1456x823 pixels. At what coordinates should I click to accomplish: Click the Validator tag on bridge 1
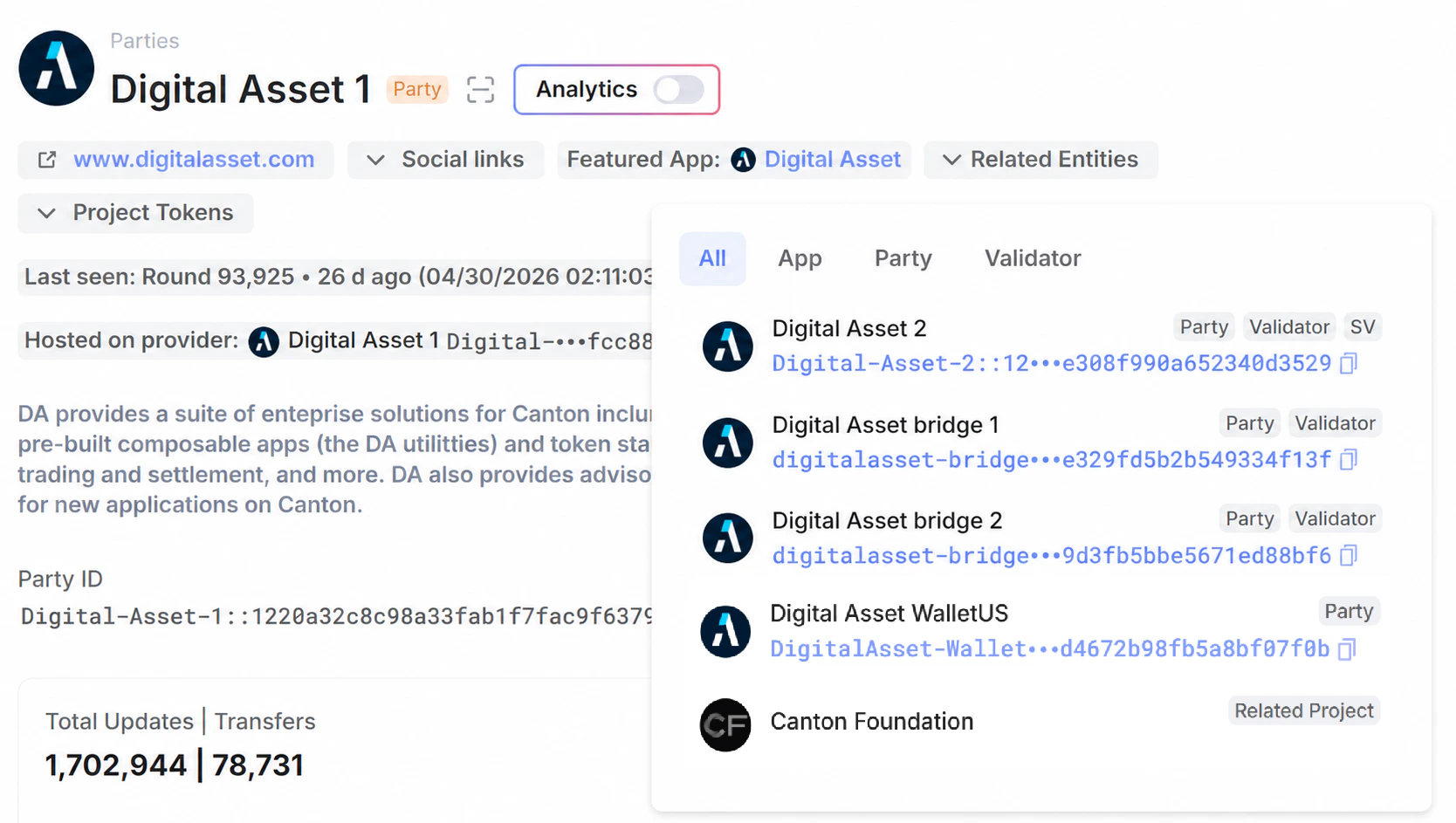point(1335,423)
